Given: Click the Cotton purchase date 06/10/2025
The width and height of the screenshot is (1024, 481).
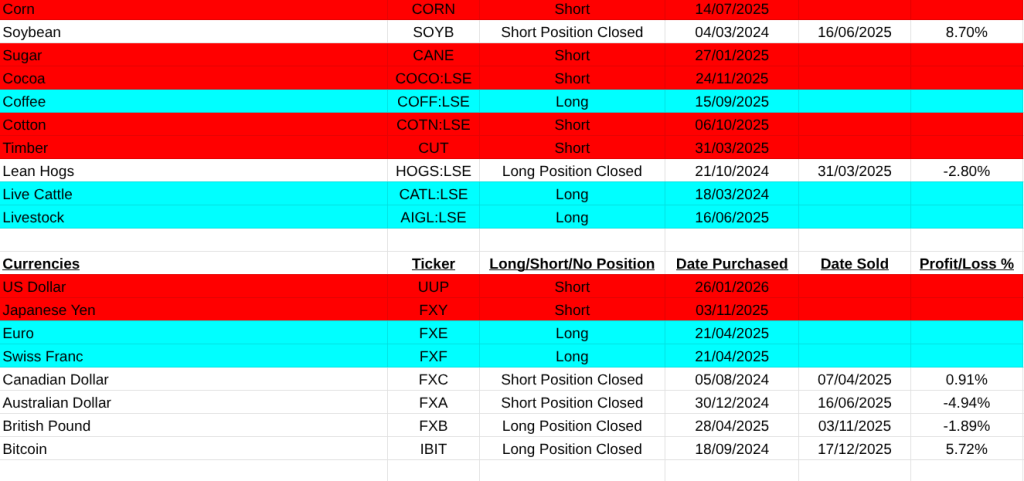Looking at the screenshot, I should pos(731,125).
